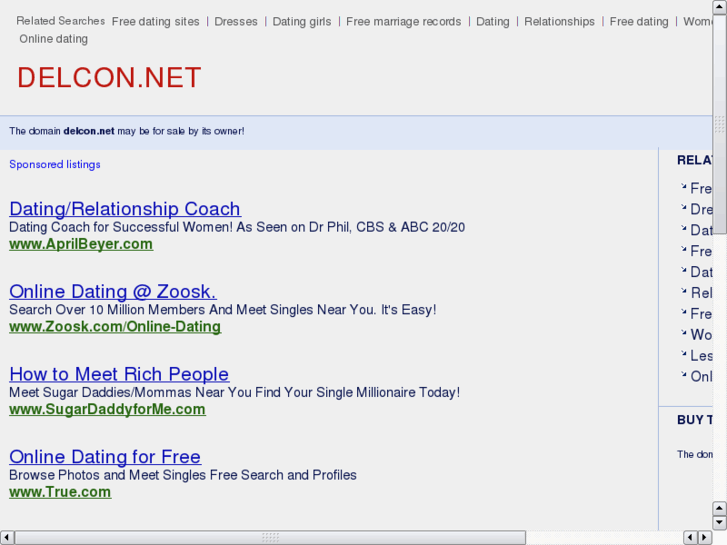
Task: Click the arrow bullet beside 'Rel' in sidebar
Action: click(683, 291)
